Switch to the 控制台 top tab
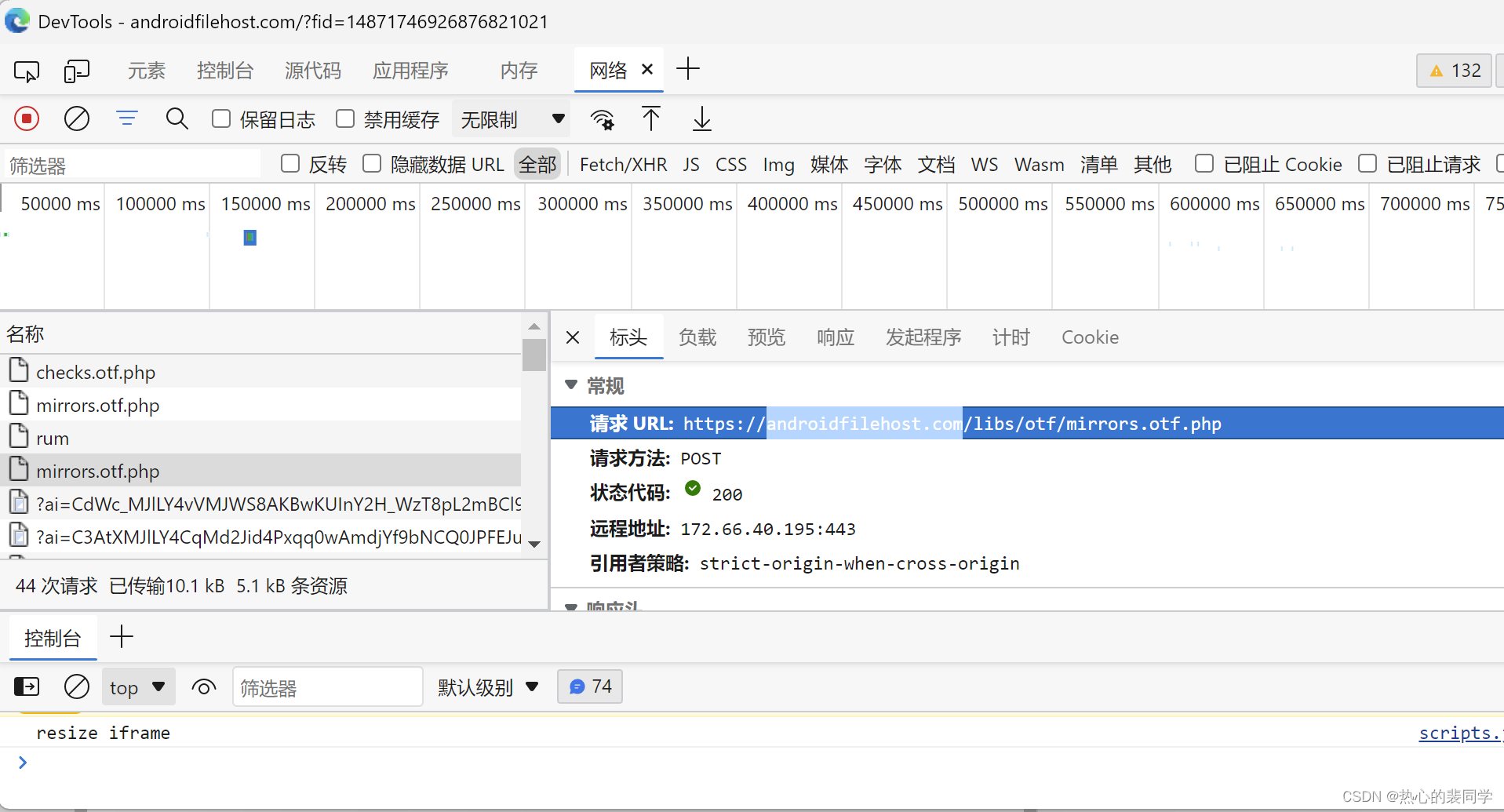The image size is (1504, 812). pyautogui.click(x=225, y=71)
